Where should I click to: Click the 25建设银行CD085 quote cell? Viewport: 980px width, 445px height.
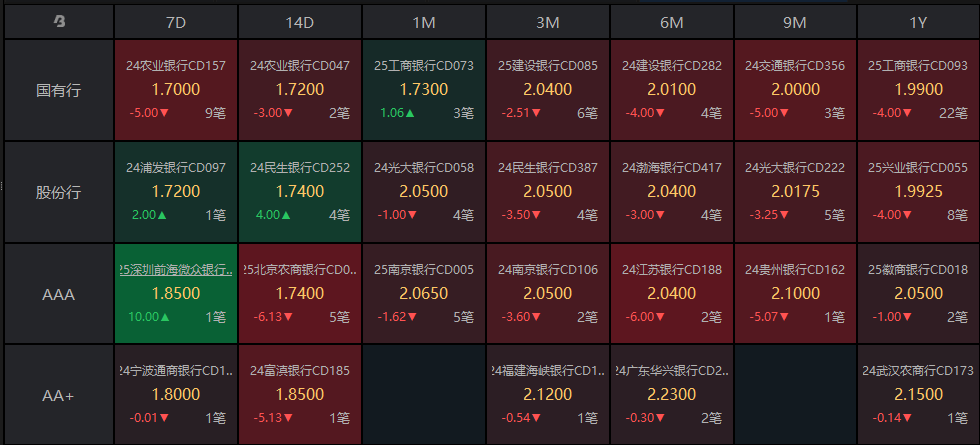click(548, 90)
